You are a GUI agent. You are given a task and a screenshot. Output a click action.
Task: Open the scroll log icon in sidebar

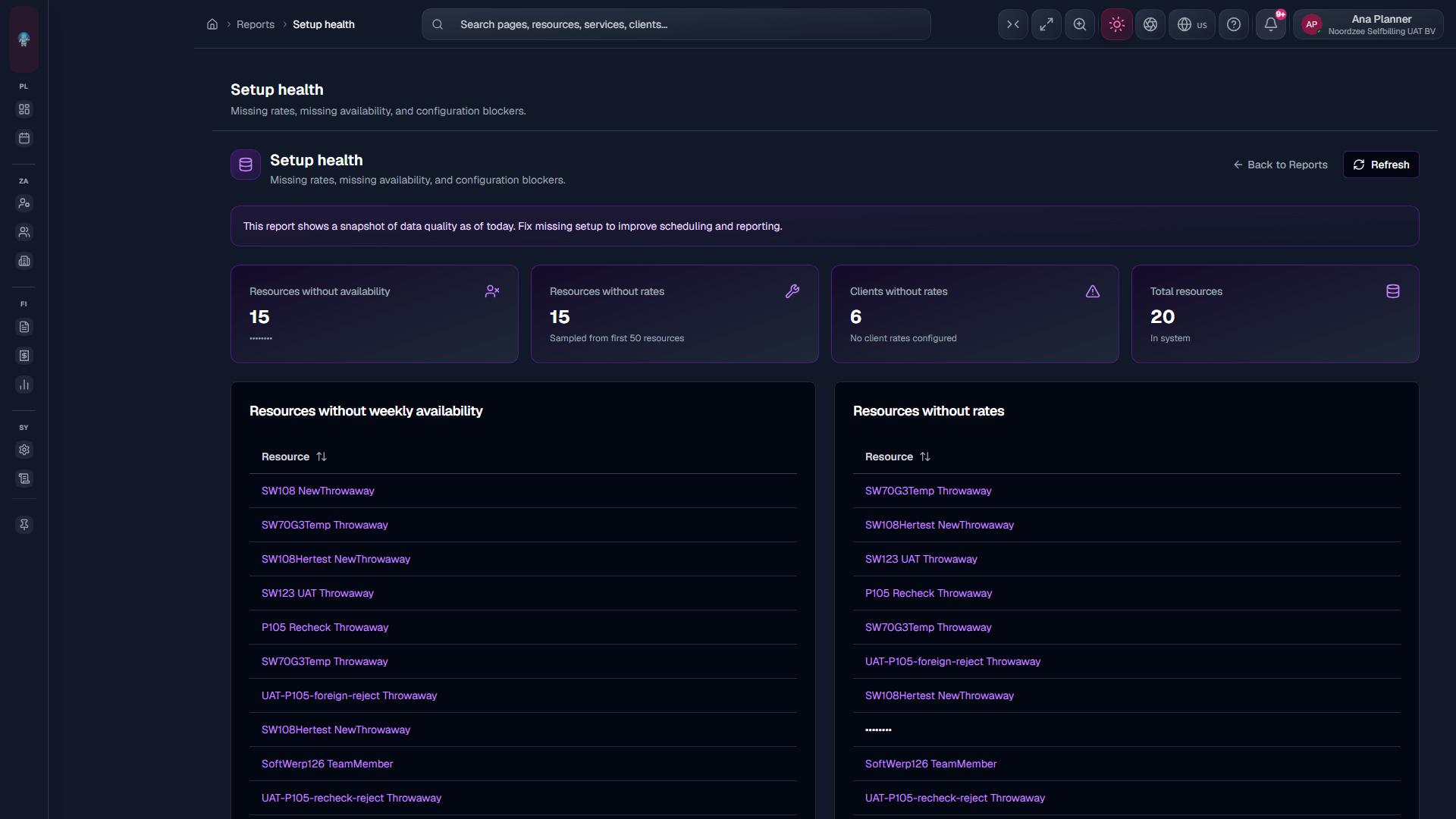click(x=24, y=479)
